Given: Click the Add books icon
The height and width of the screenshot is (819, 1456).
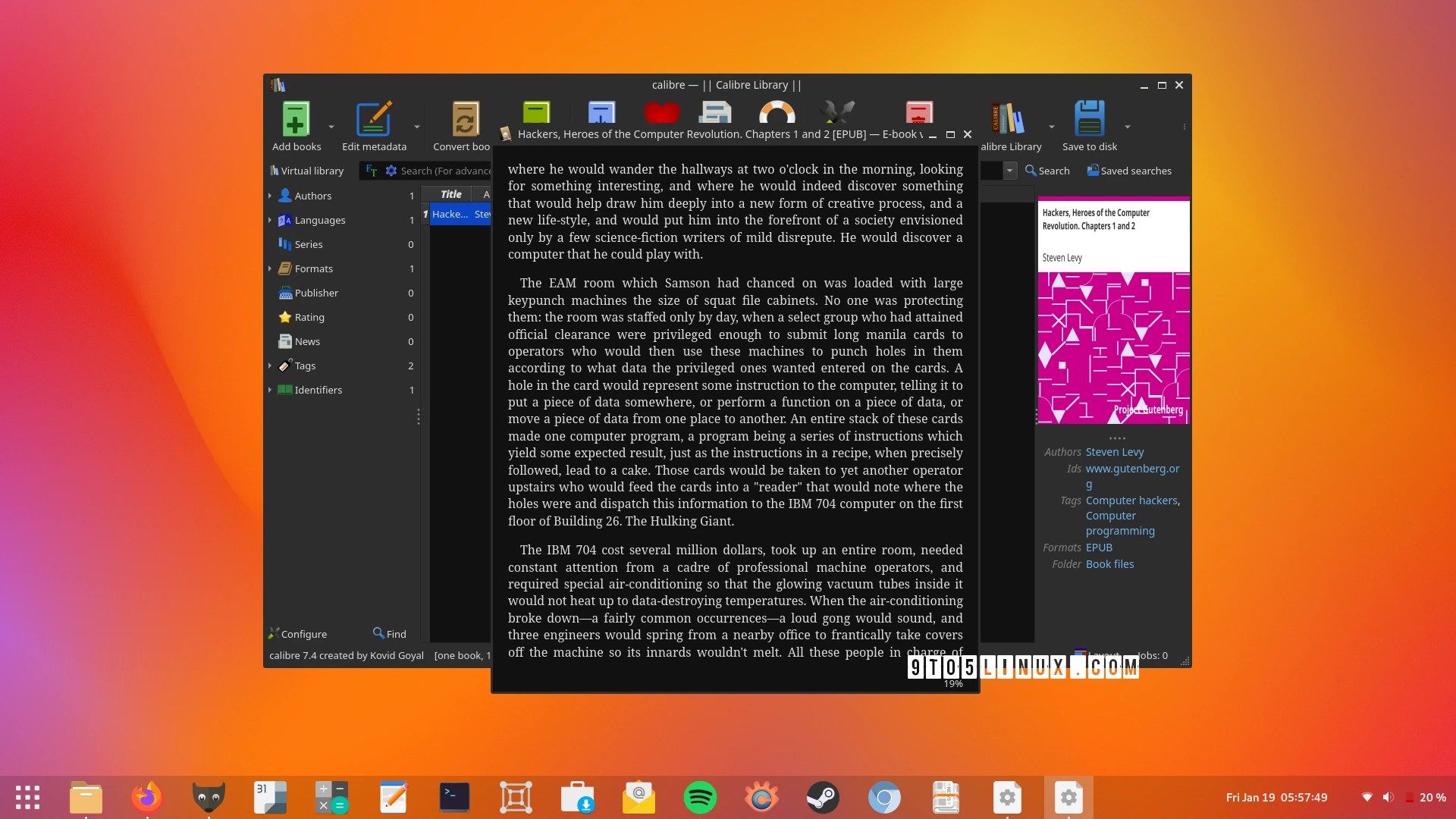Looking at the screenshot, I should pyautogui.click(x=296, y=119).
